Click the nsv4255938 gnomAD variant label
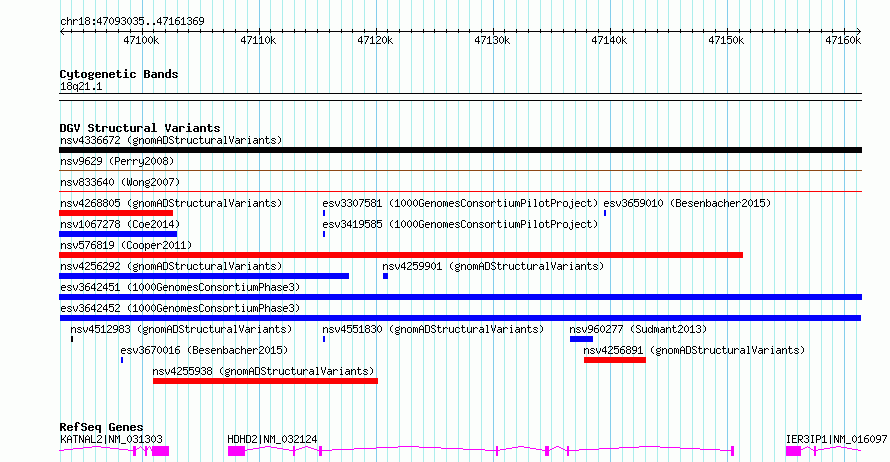 click(263, 371)
